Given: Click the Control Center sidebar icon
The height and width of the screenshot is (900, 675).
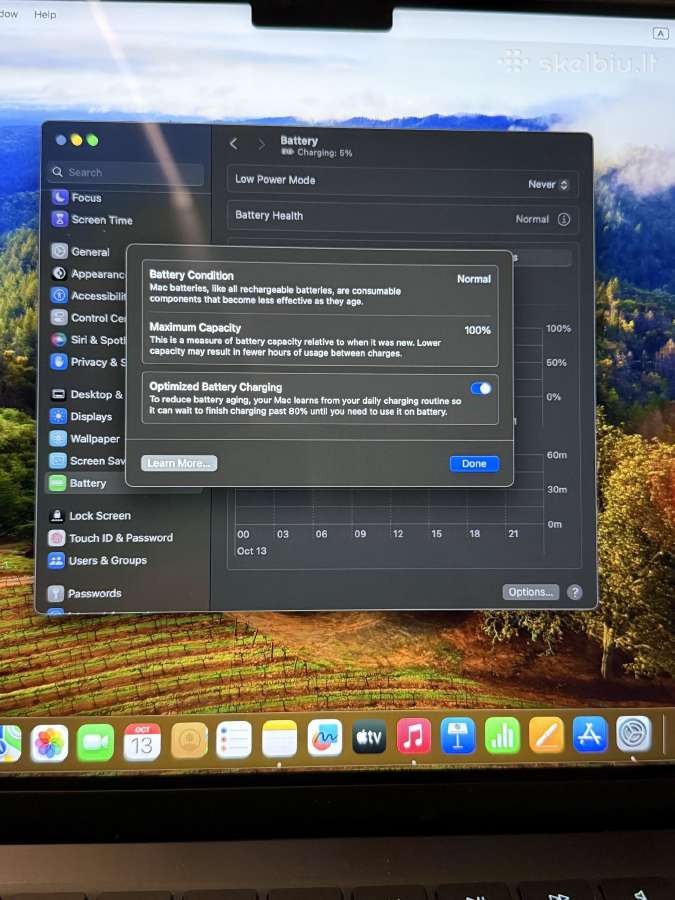Looking at the screenshot, I should [59, 317].
